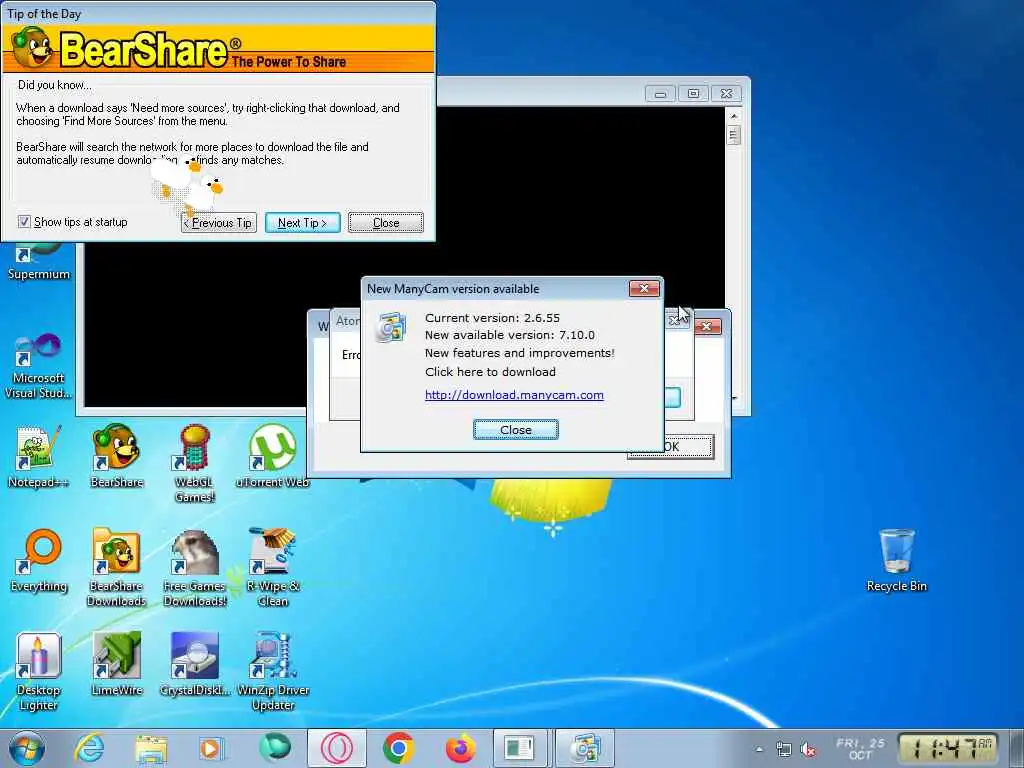The width and height of the screenshot is (1024, 768).
Task: Maximize the black background window
Action: 693,93
